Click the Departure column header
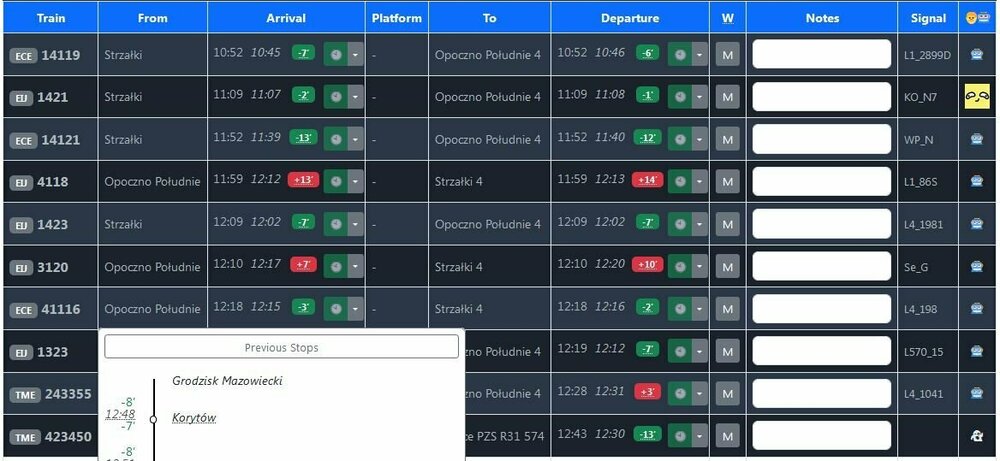Viewport: 1000px width, 461px height. tap(630, 18)
